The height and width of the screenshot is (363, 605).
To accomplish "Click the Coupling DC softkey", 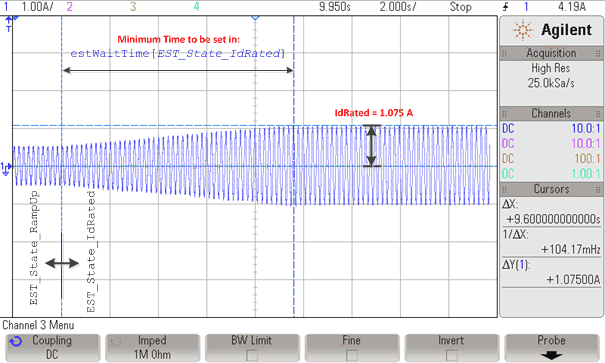I will (x=52, y=348).
